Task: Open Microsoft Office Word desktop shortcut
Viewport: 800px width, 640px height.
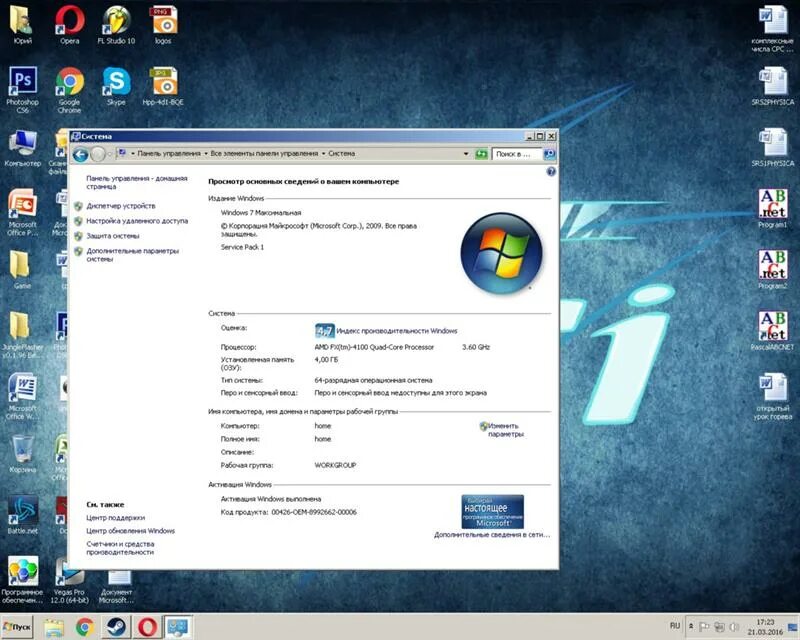Action: coord(22,396)
